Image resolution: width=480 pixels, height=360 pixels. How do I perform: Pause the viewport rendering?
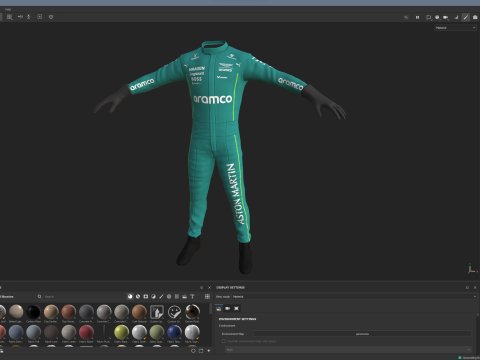coord(417,17)
